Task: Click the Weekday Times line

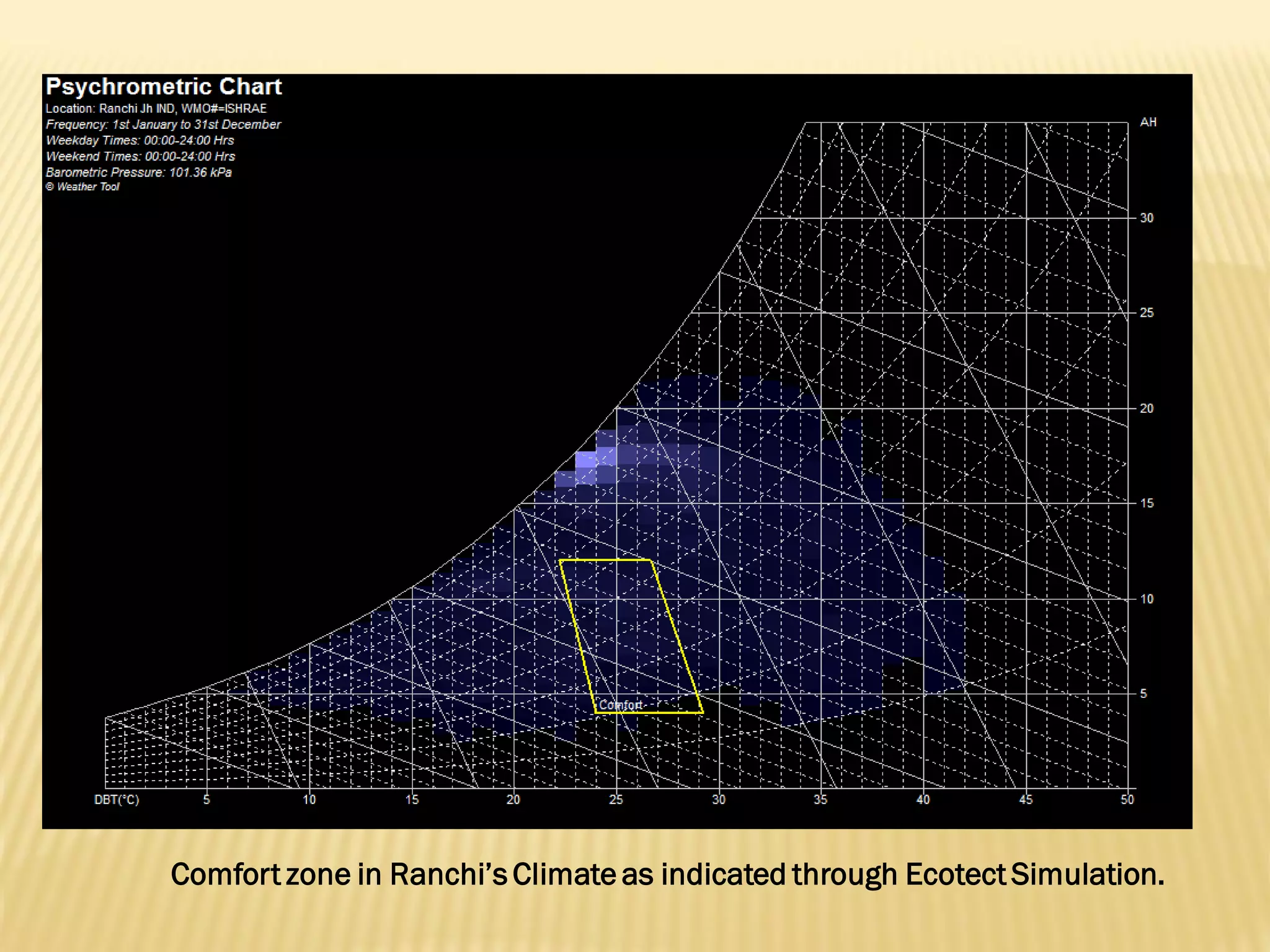Action: (140, 141)
